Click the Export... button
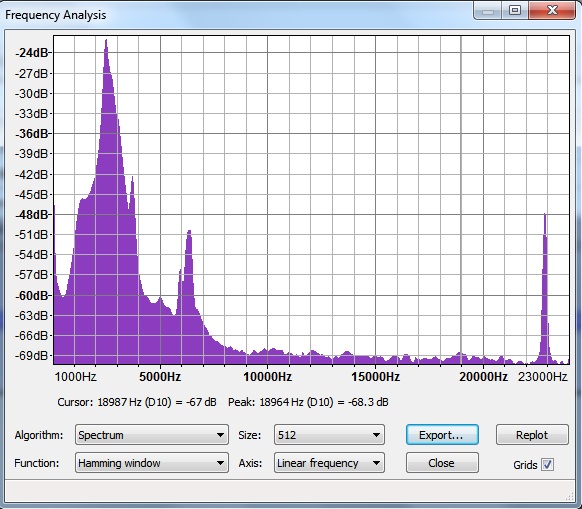The height and width of the screenshot is (509, 582). click(x=442, y=435)
